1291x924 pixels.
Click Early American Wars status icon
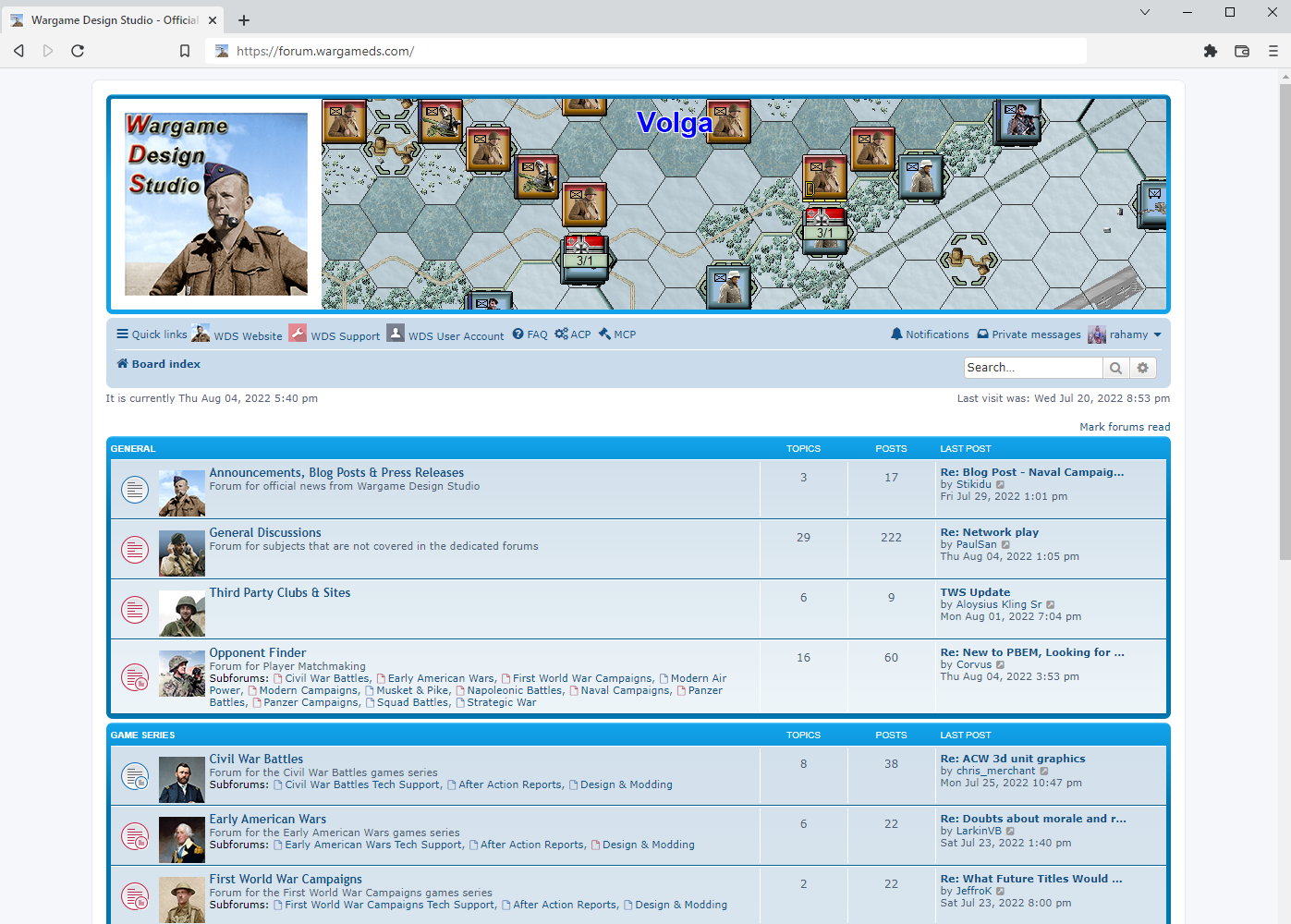(x=135, y=836)
